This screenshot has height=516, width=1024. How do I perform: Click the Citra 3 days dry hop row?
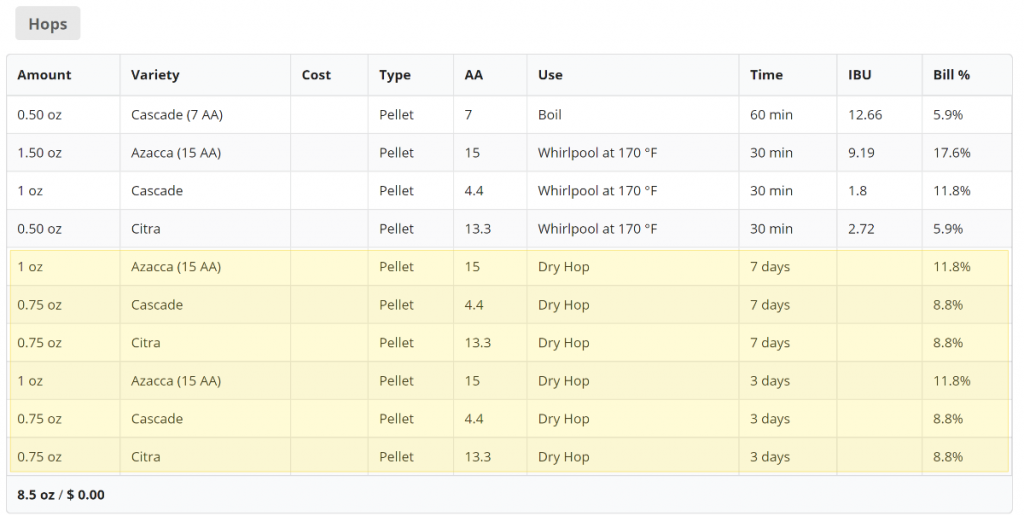coord(509,457)
